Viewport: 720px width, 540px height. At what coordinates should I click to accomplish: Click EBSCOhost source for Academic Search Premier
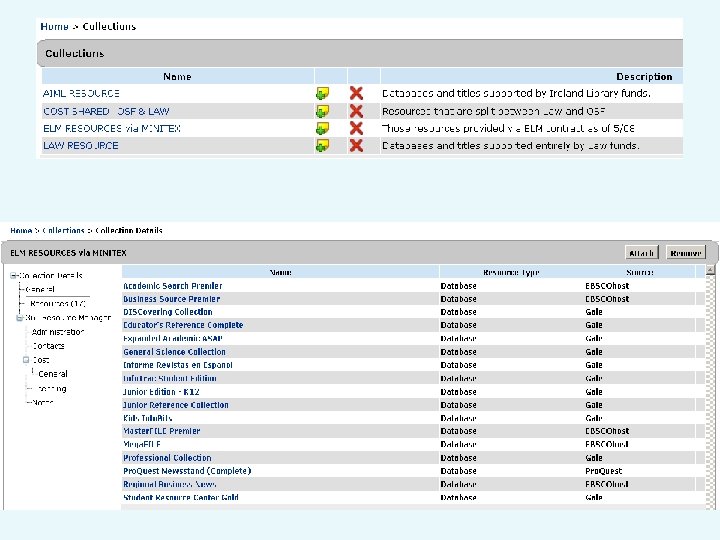point(607,286)
